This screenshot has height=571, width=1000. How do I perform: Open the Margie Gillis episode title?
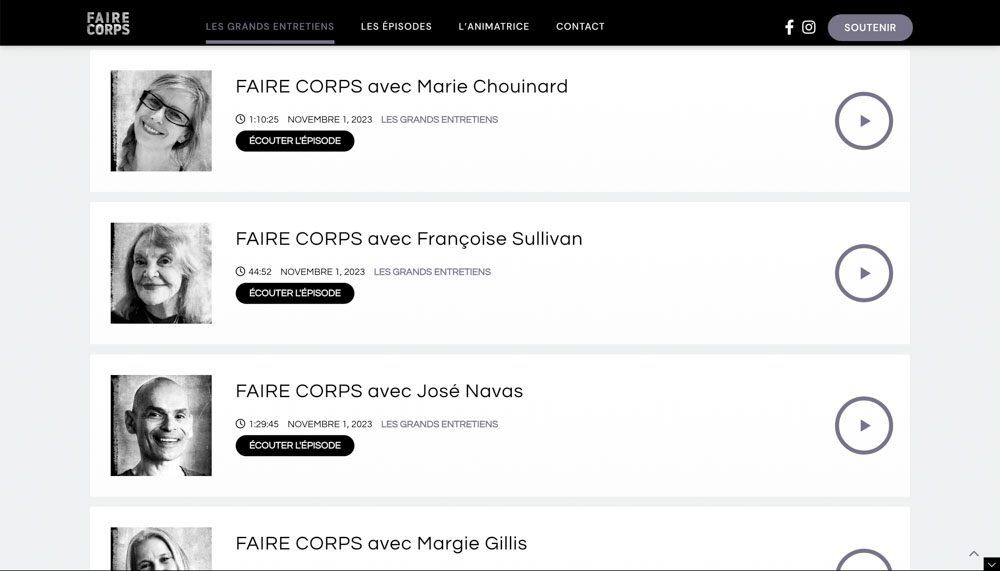tap(381, 543)
